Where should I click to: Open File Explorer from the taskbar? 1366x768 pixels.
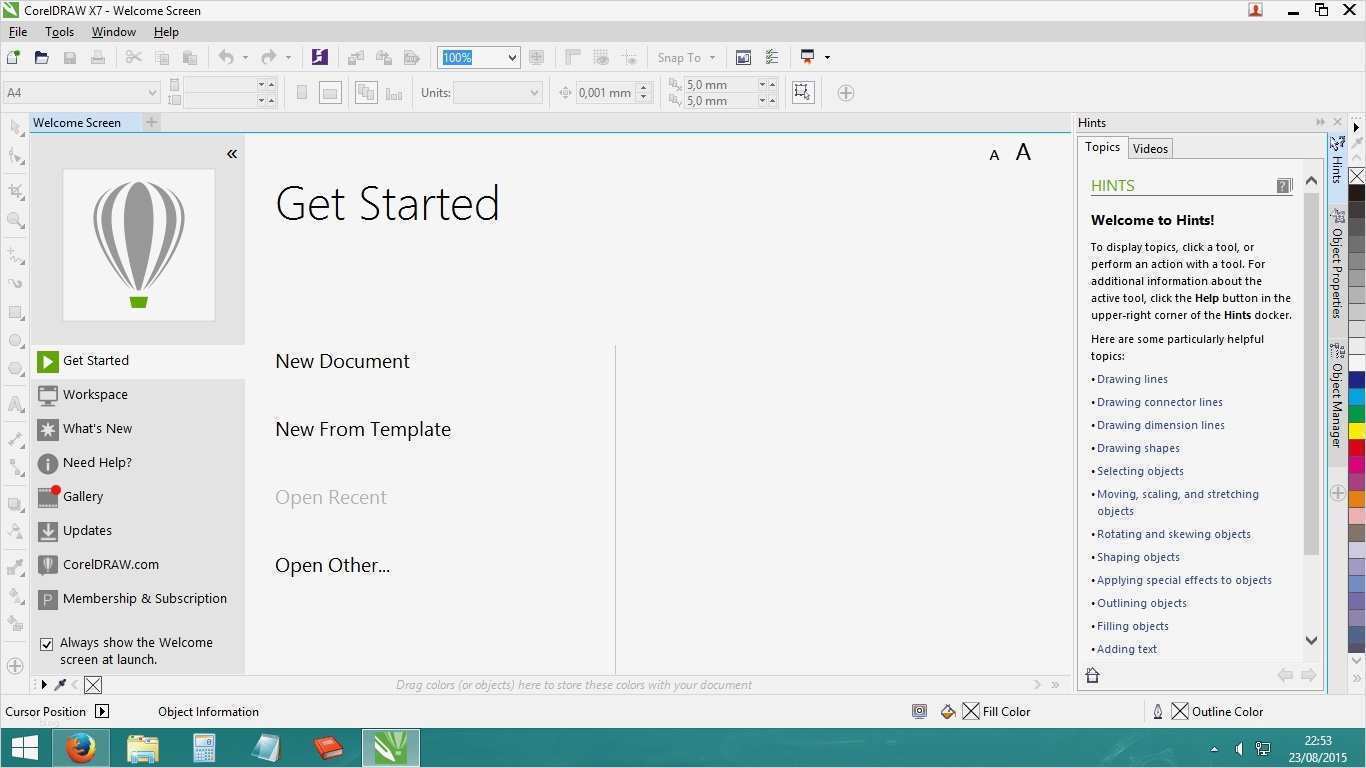point(142,747)
